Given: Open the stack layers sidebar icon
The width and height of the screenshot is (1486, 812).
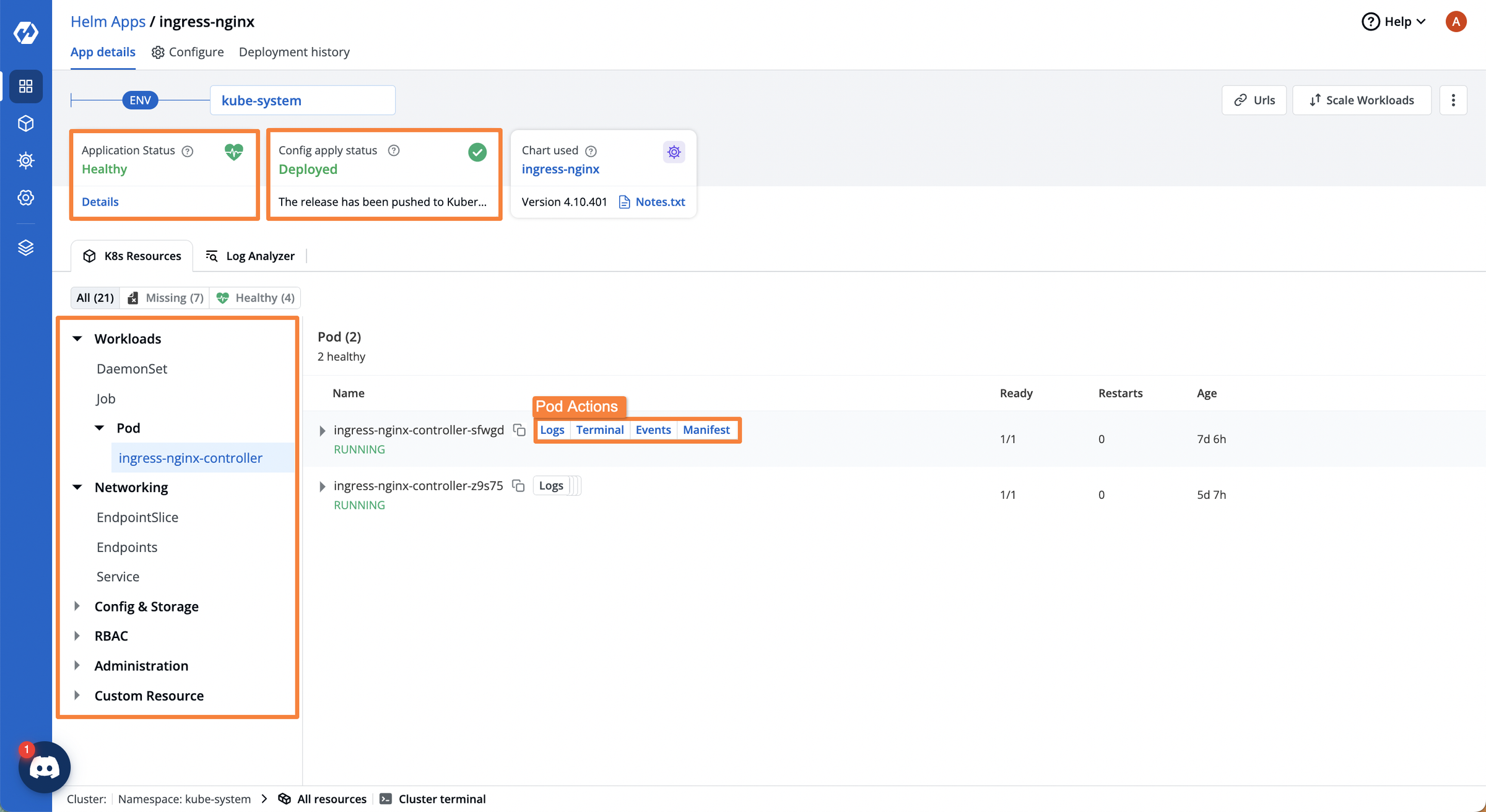Looking at the screenshot, I should [25, 248].
